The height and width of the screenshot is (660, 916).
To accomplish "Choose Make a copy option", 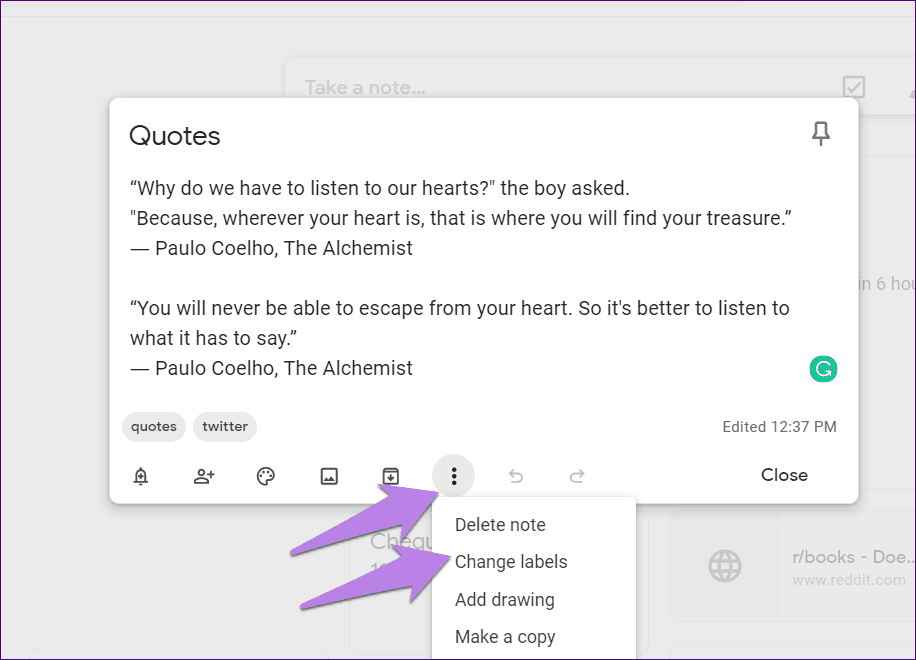I will tap(505, 637).
